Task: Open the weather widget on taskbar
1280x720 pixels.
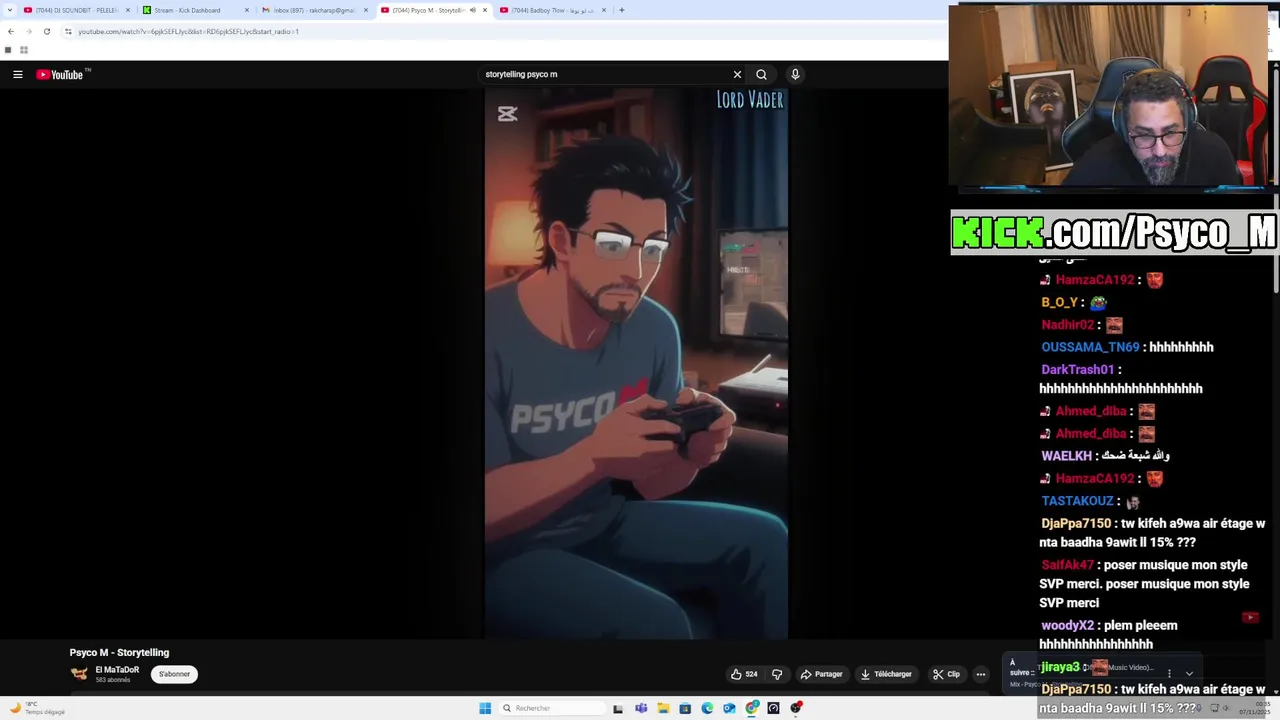Action: 38,708
